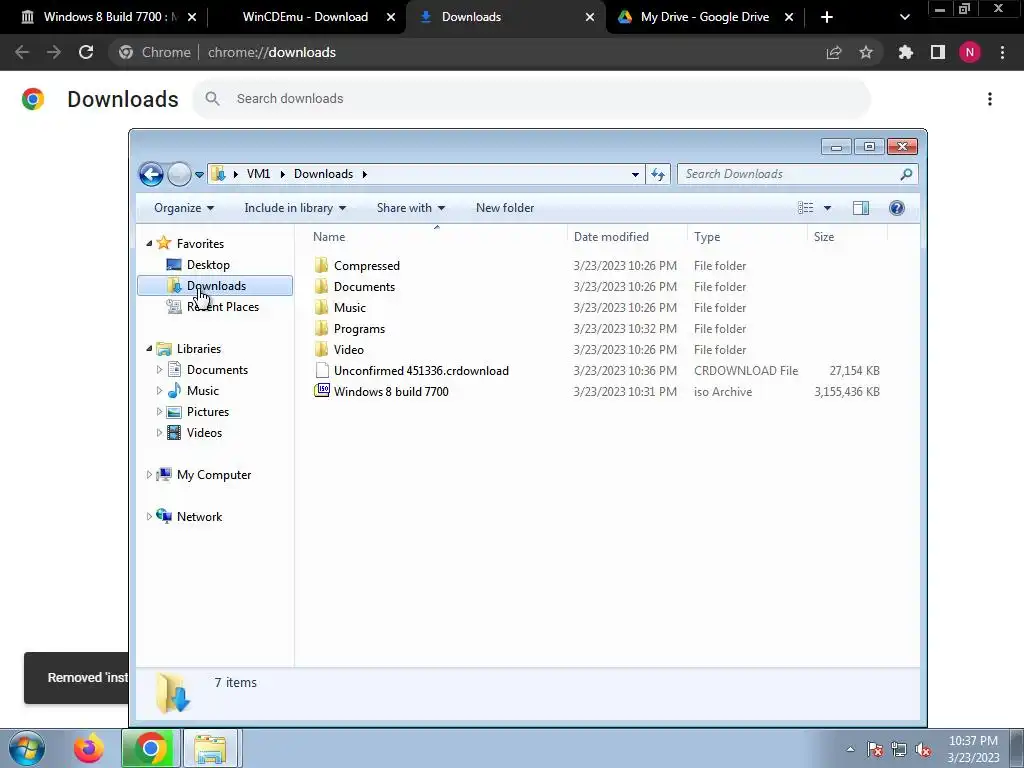Collapse the Favorites tree group

pyautogui.click(x=149, y=244)
